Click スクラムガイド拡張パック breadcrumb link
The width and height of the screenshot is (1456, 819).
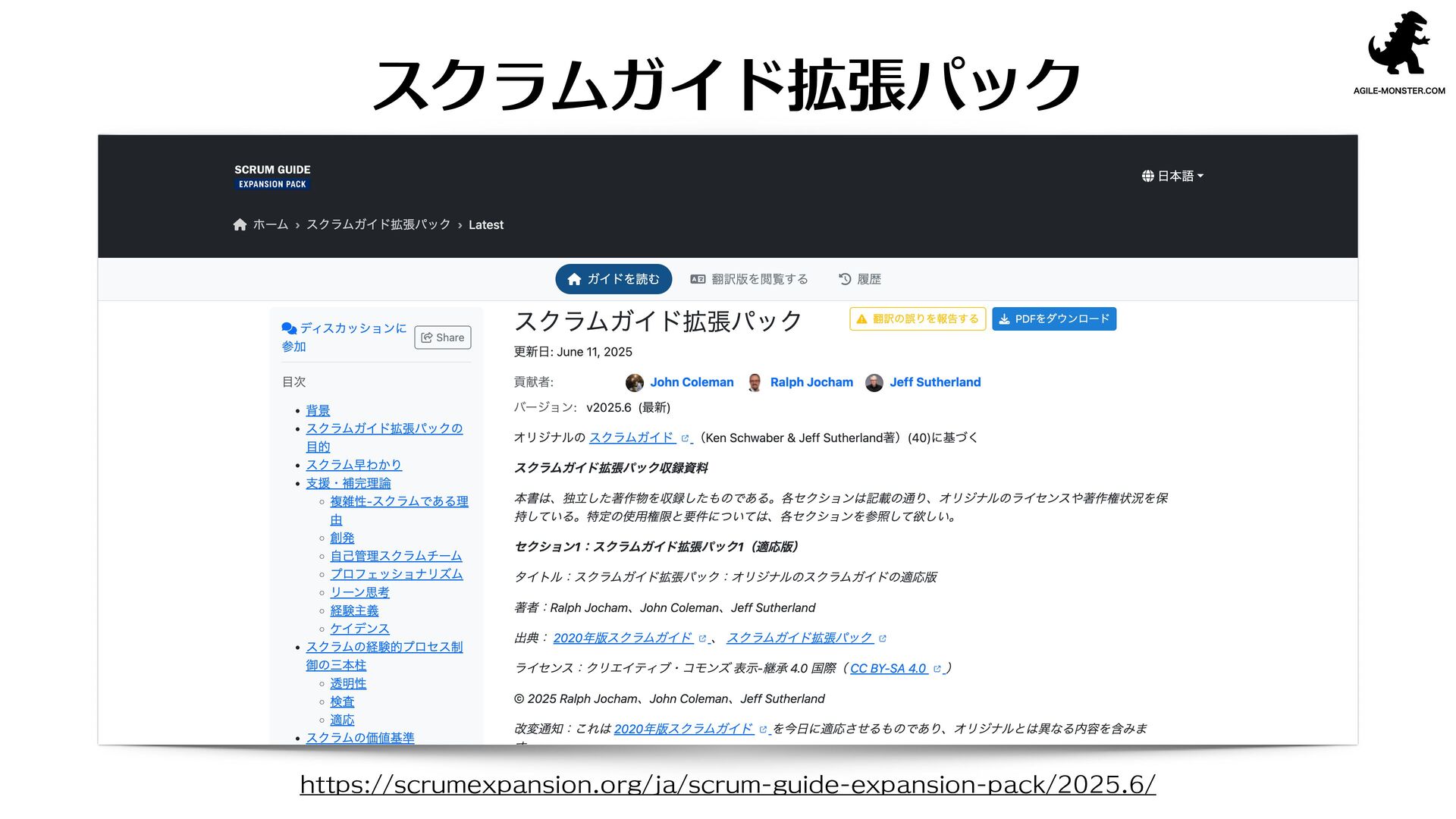pyautogui.click(x=378, y=224)
